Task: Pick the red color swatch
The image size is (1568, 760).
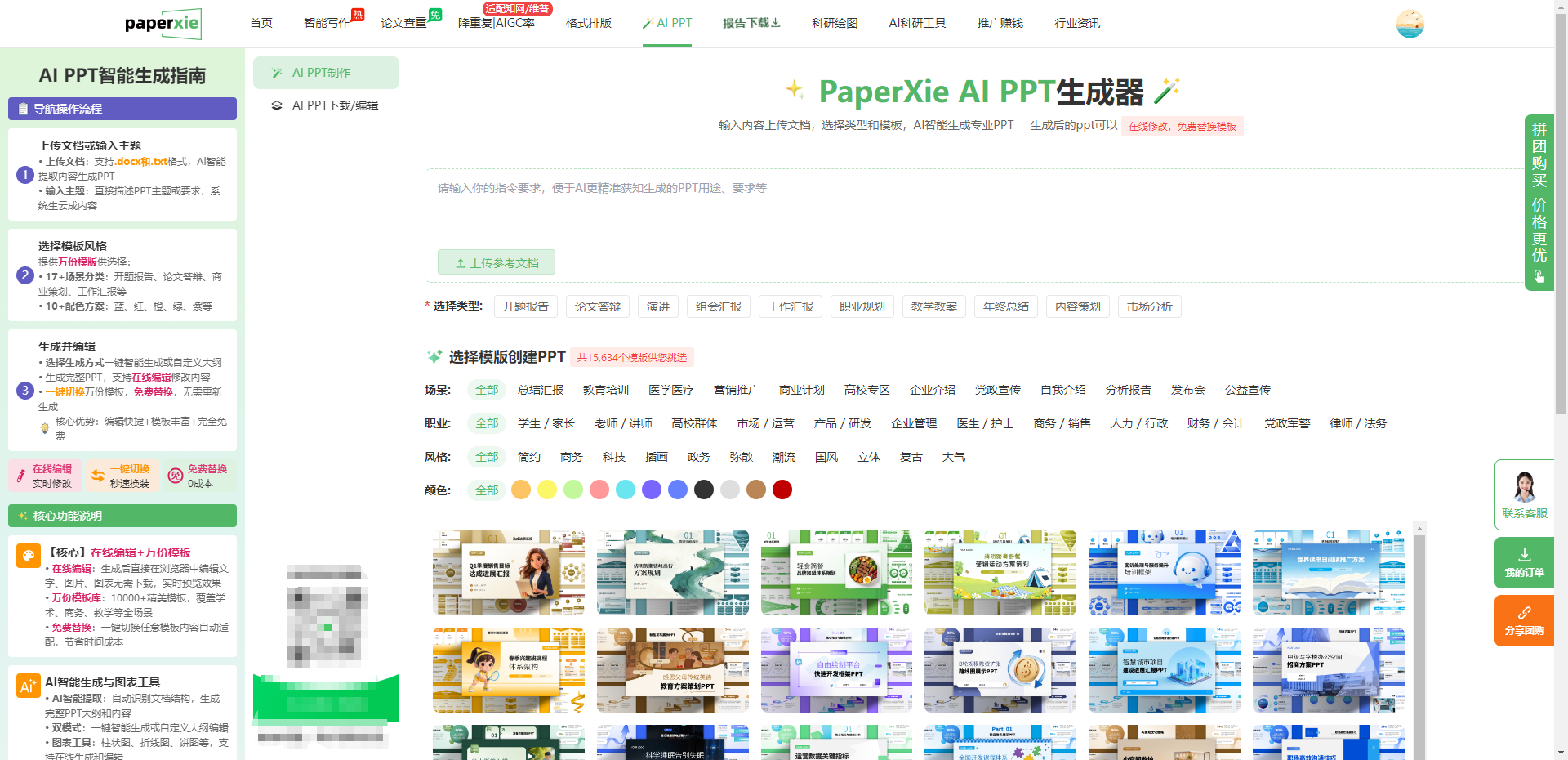Action: (782, 490)
